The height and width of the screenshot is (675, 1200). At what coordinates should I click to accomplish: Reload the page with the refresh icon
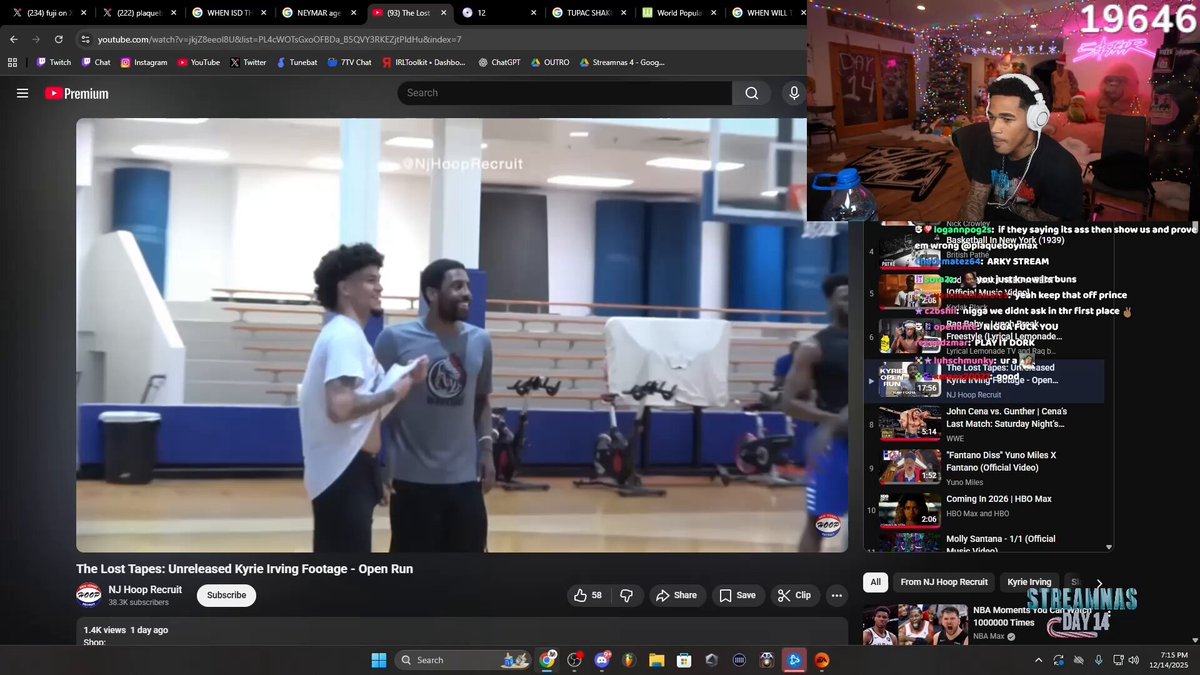[59, 39]
